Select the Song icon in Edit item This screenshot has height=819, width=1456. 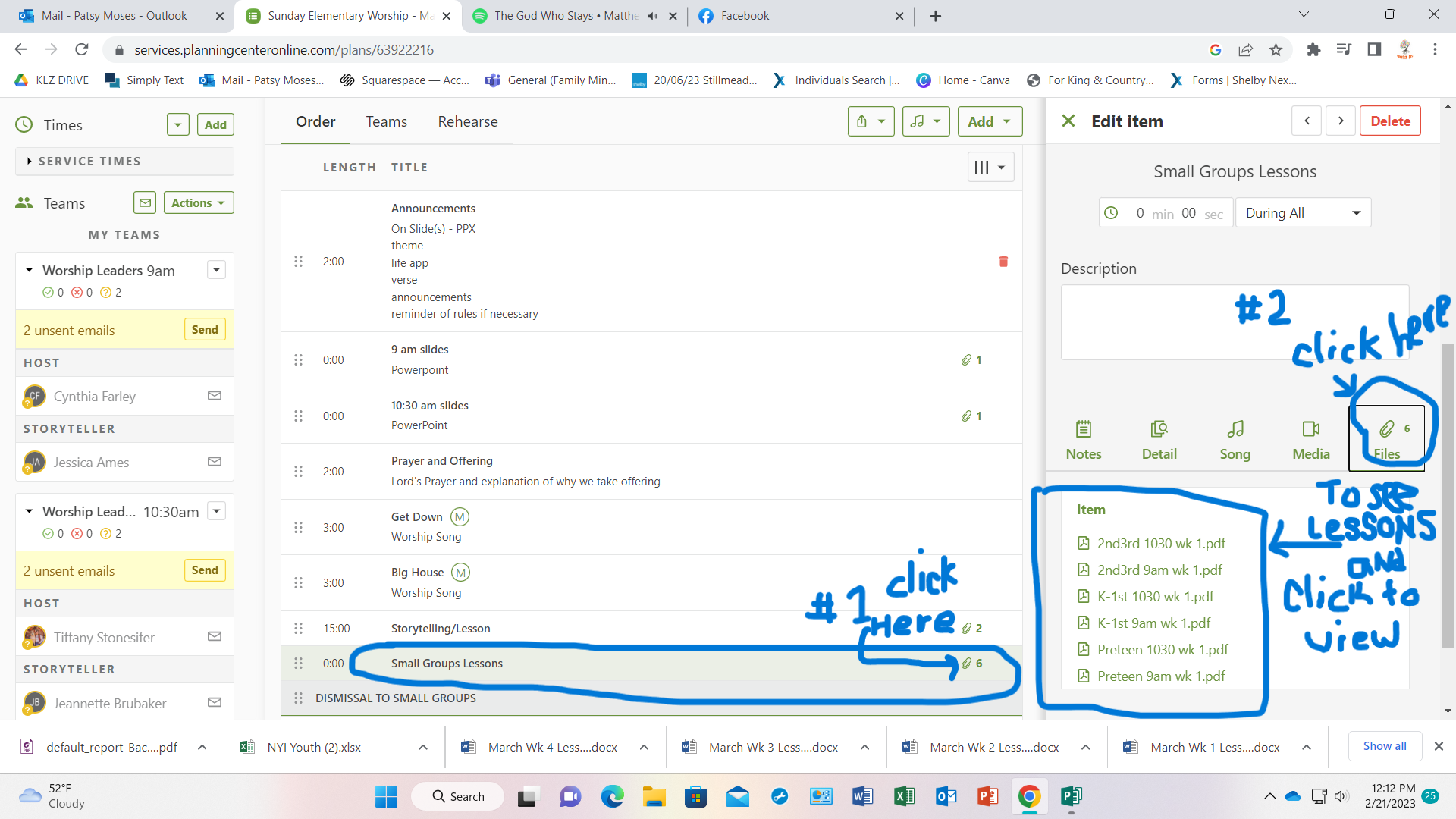(1235, 440)
